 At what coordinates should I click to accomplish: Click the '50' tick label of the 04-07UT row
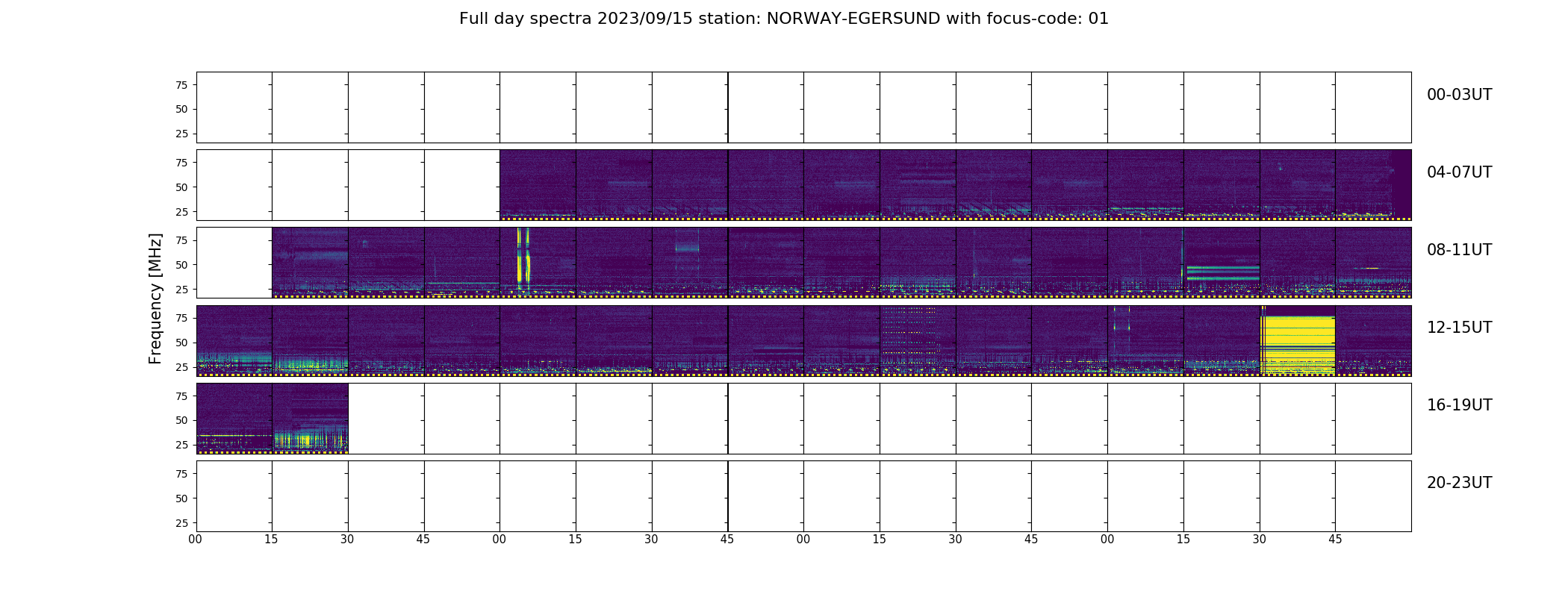tap(181, 187)
